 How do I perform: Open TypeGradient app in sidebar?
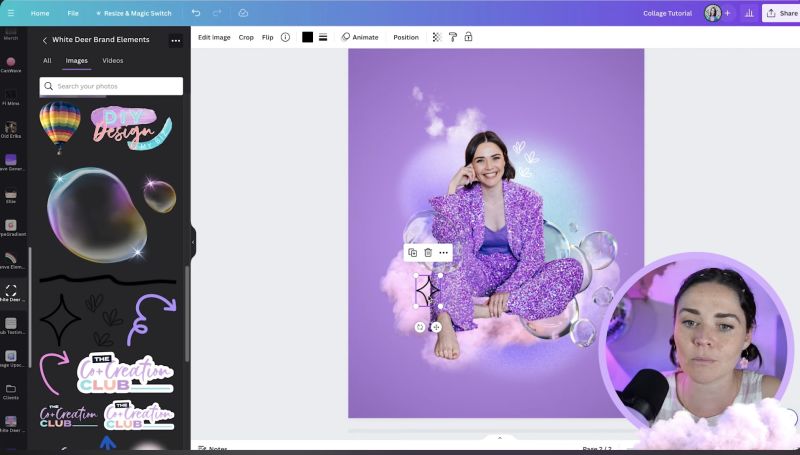pyautogui.click(x=11, y=228)
